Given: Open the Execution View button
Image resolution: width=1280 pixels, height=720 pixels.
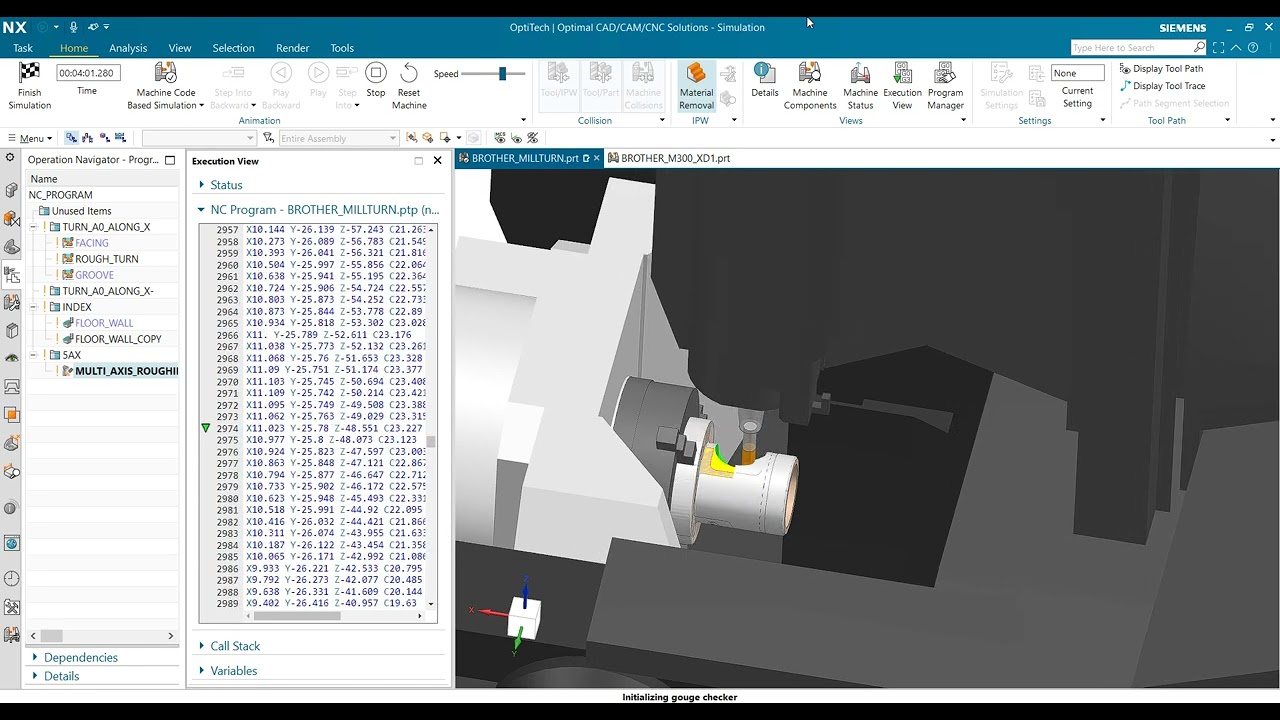Looking at the screenshot, I should pyautogui.click(x=902, y=86).
